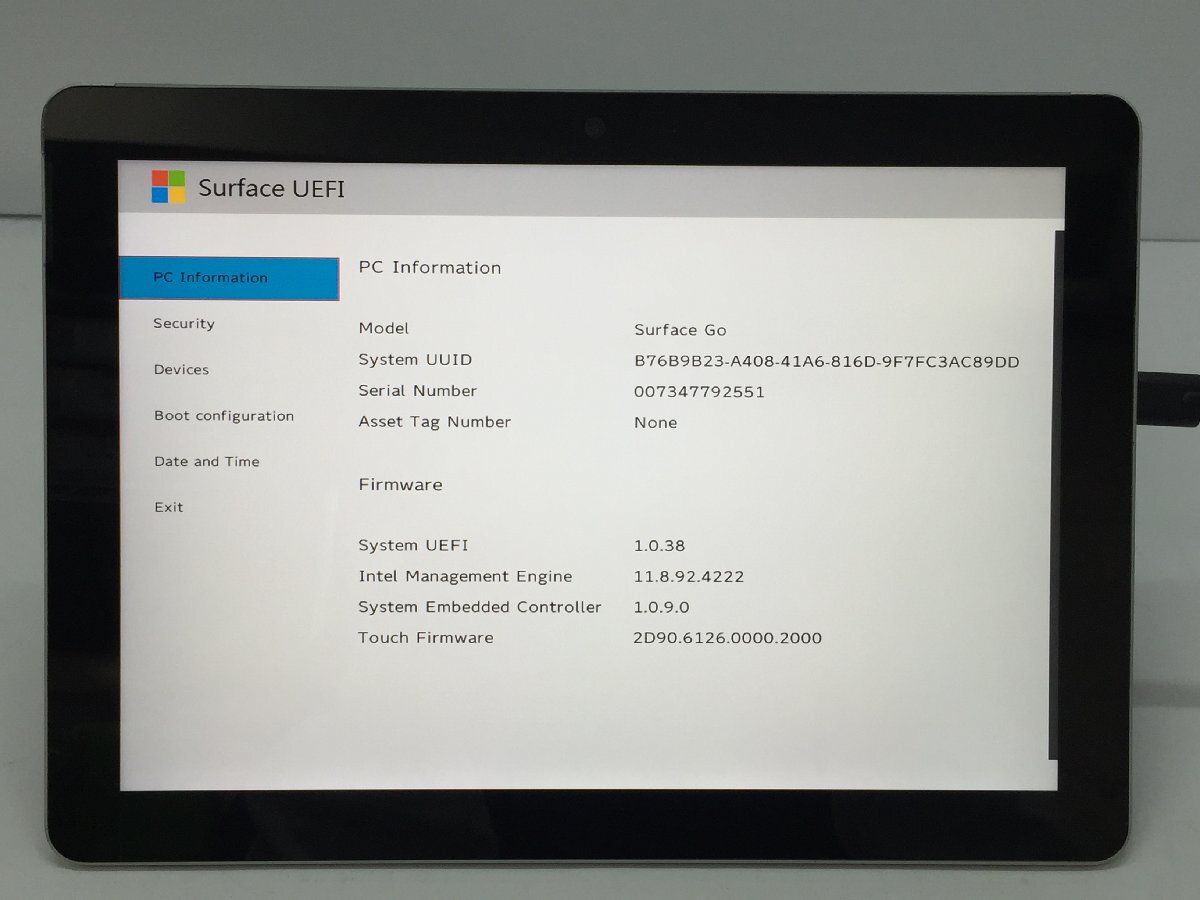Screen dimensions: 1200x900
Task: Click the controller version 1.0.9.0
Action: pyautogui.click(x=661, y=607)
